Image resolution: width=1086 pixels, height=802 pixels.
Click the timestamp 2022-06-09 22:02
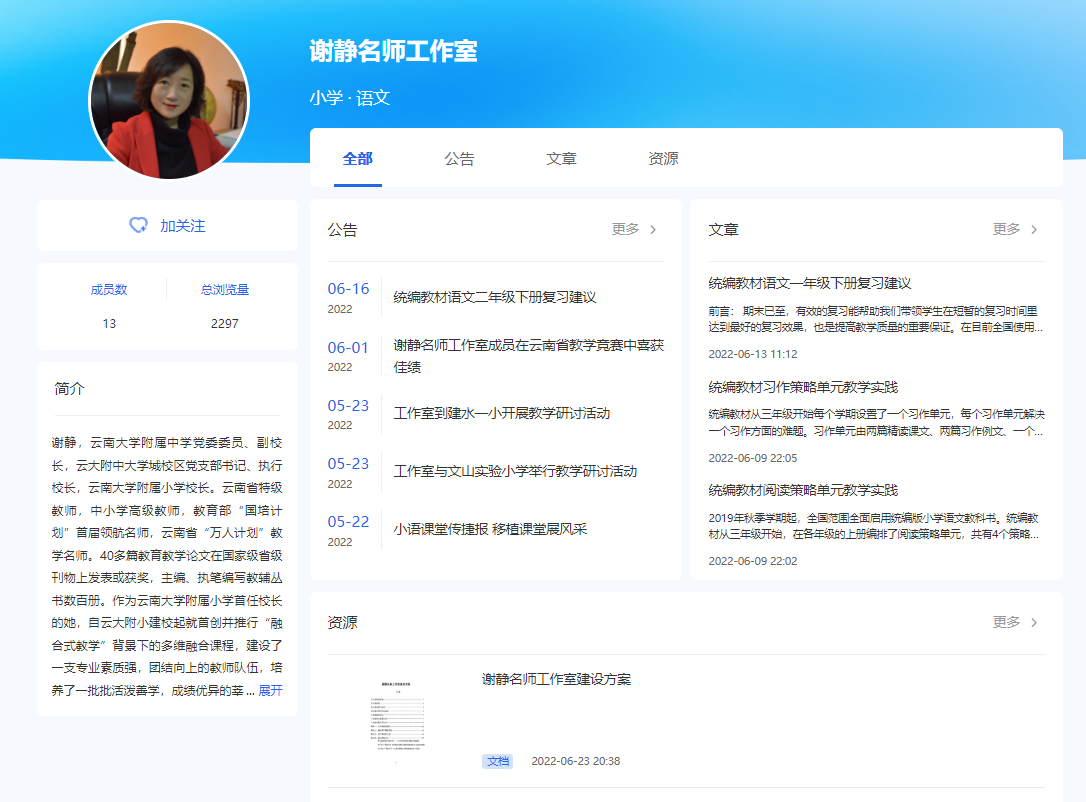(x=753, y=561)
